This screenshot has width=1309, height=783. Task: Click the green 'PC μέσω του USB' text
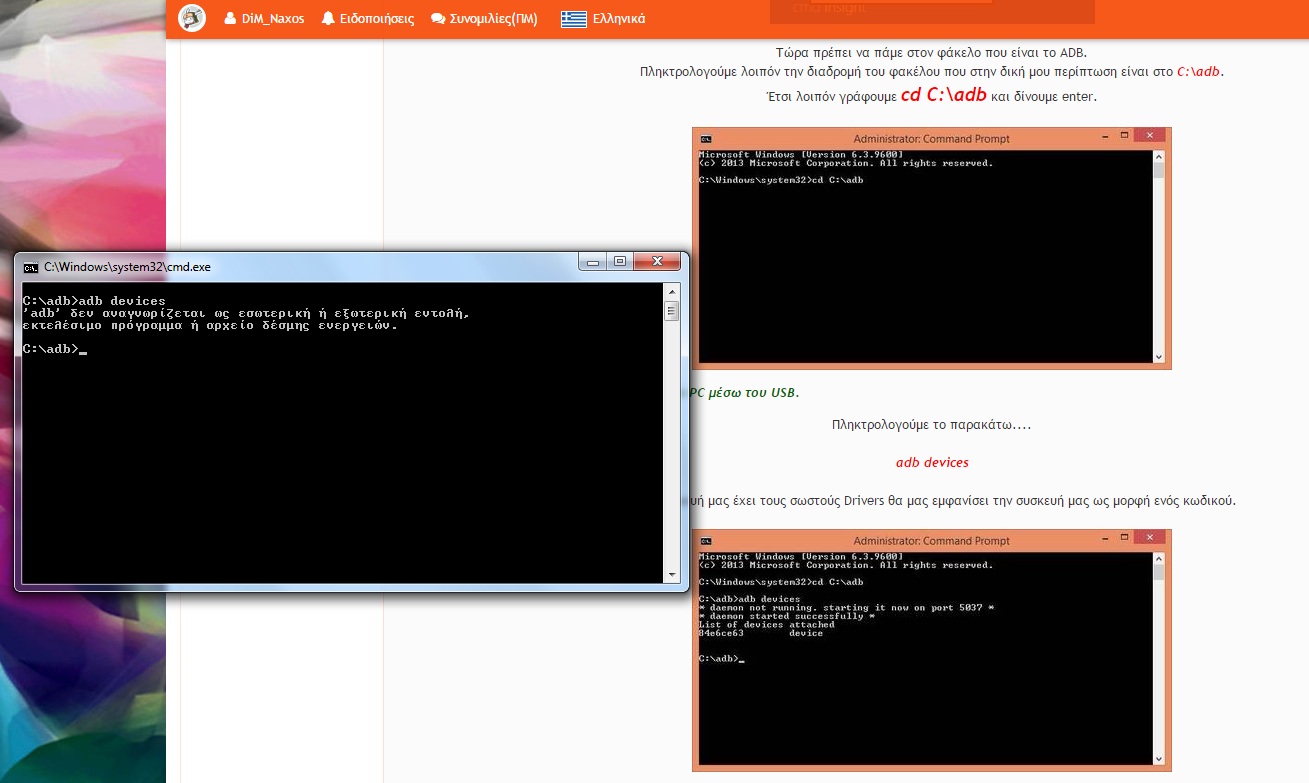[x=744, y=393]
